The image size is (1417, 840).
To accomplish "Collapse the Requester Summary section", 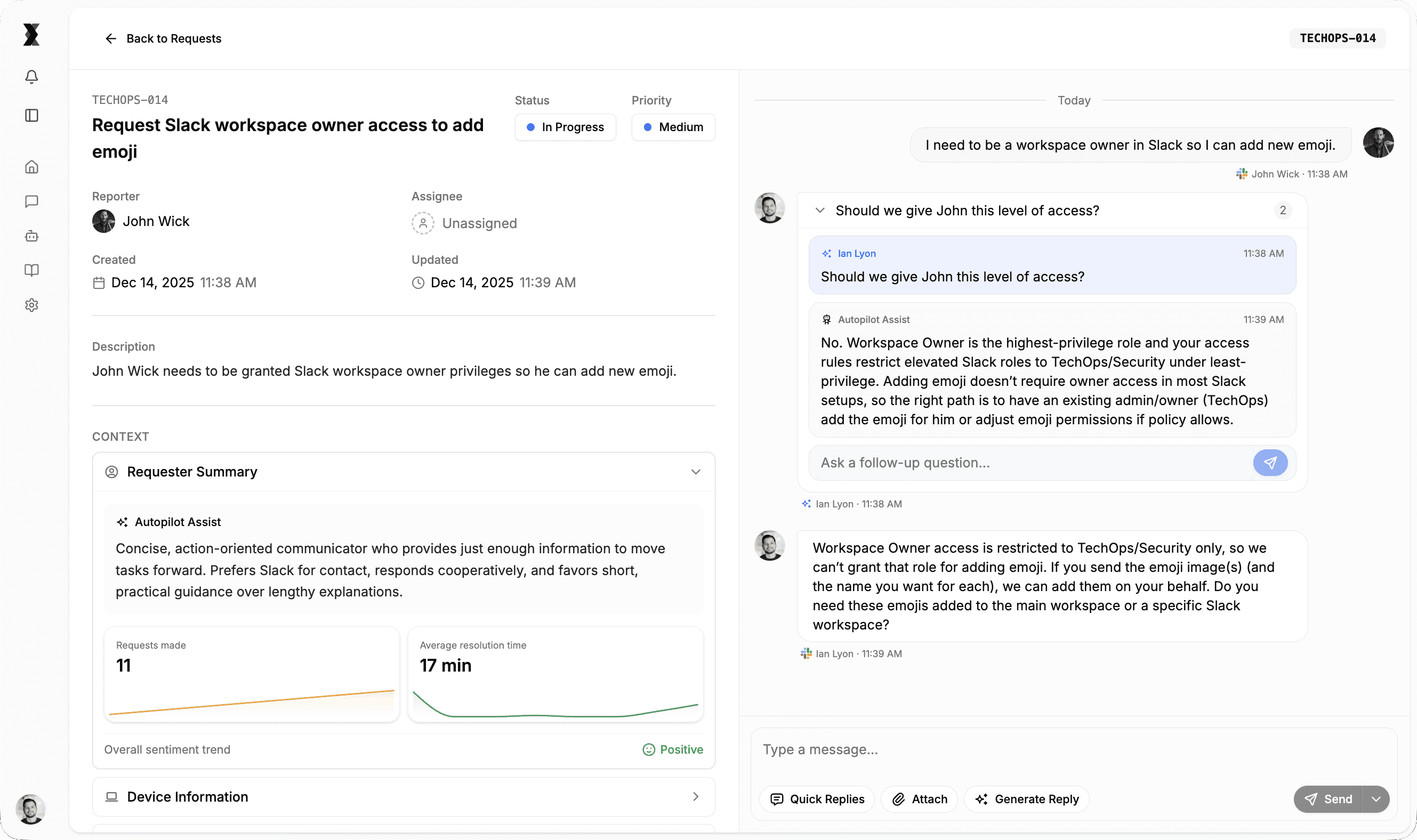I will (695, 472).
